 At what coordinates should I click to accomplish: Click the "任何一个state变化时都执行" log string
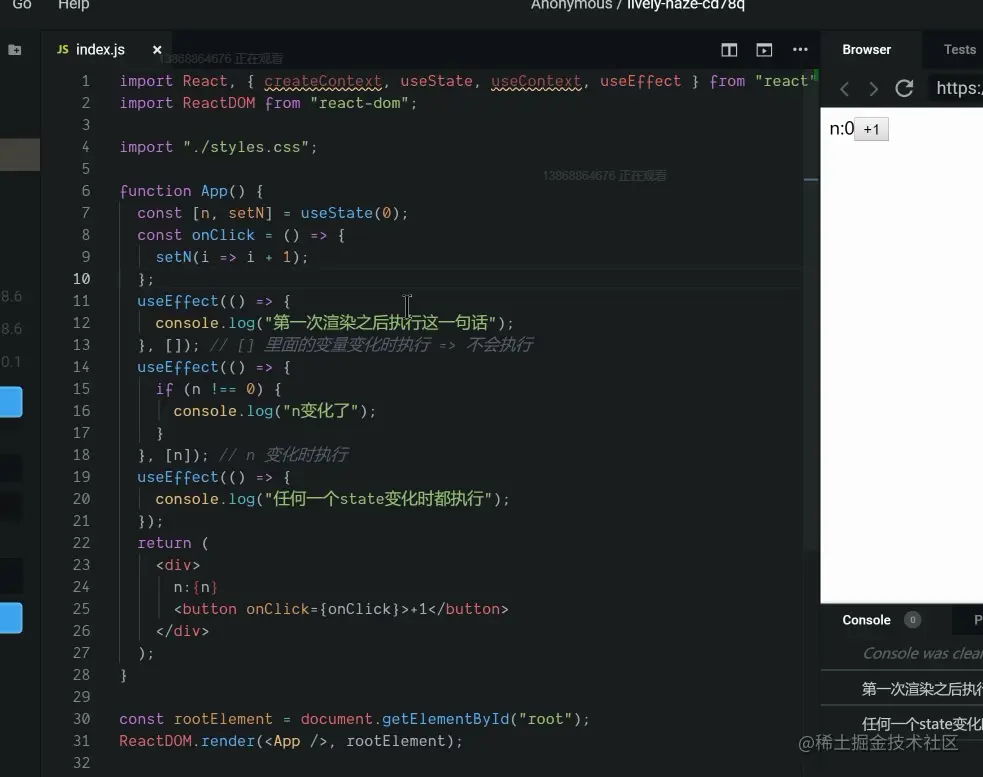(x=379, y=499)
